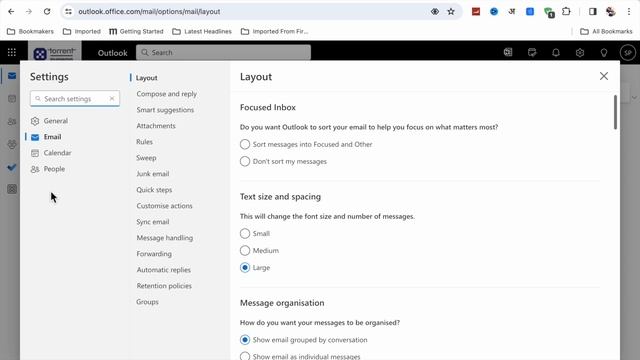Image resolution: width=640 pixels, height=360 pixels.
Task: Click the site info icon in address bar
Action: click(68, 11)
